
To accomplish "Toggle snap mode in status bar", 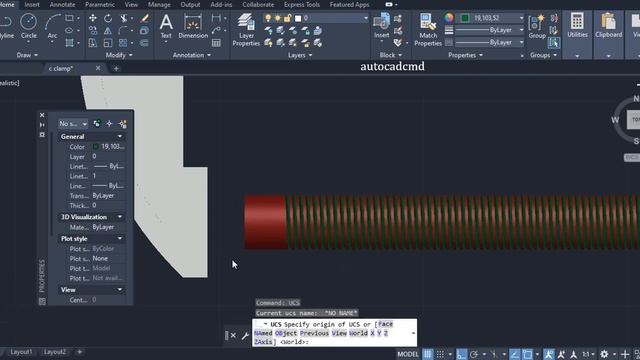I will coord(440,354).
